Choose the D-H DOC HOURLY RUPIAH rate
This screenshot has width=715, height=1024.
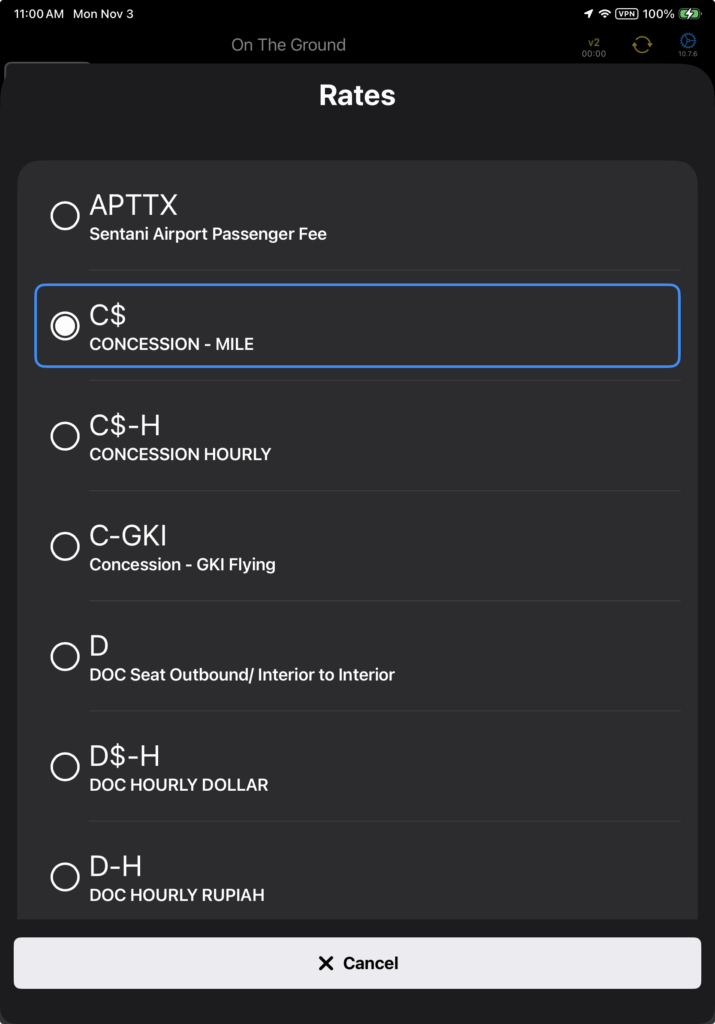65,877
